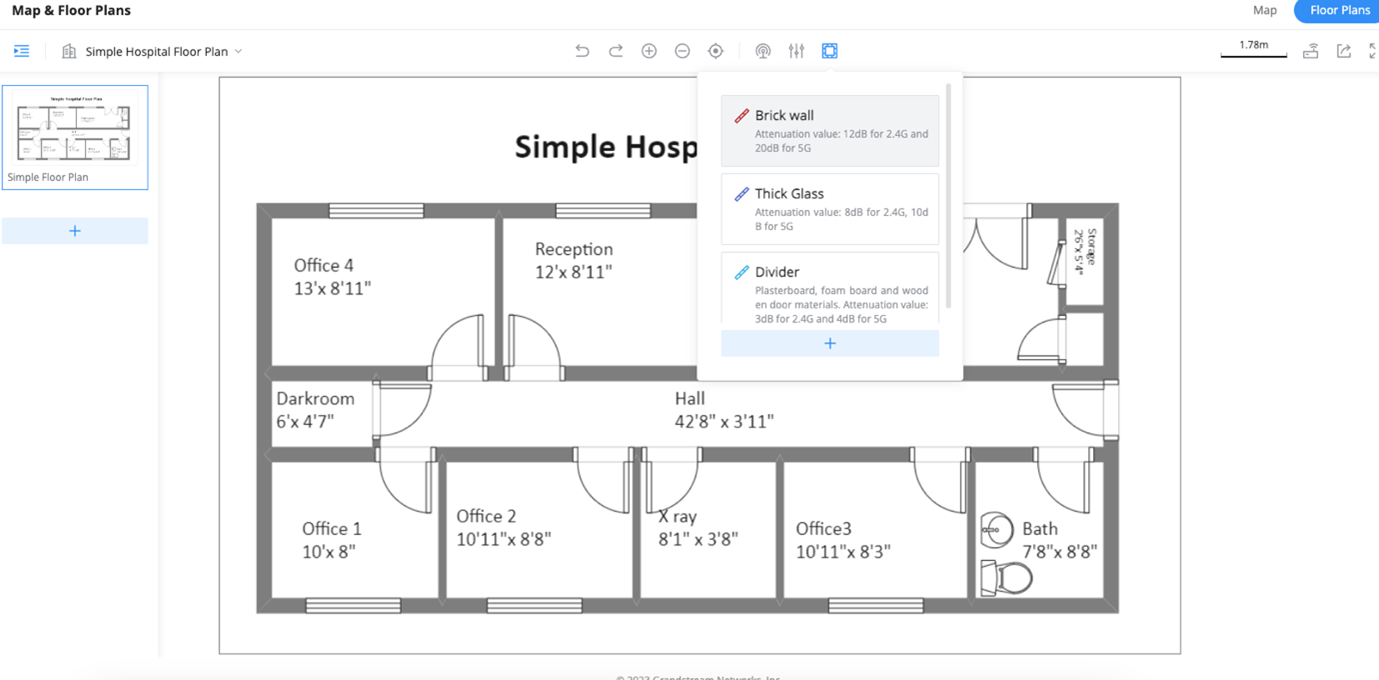Zoom out using the minus circle icon
The image size is (1379, 680).
(x=682, y=51)
